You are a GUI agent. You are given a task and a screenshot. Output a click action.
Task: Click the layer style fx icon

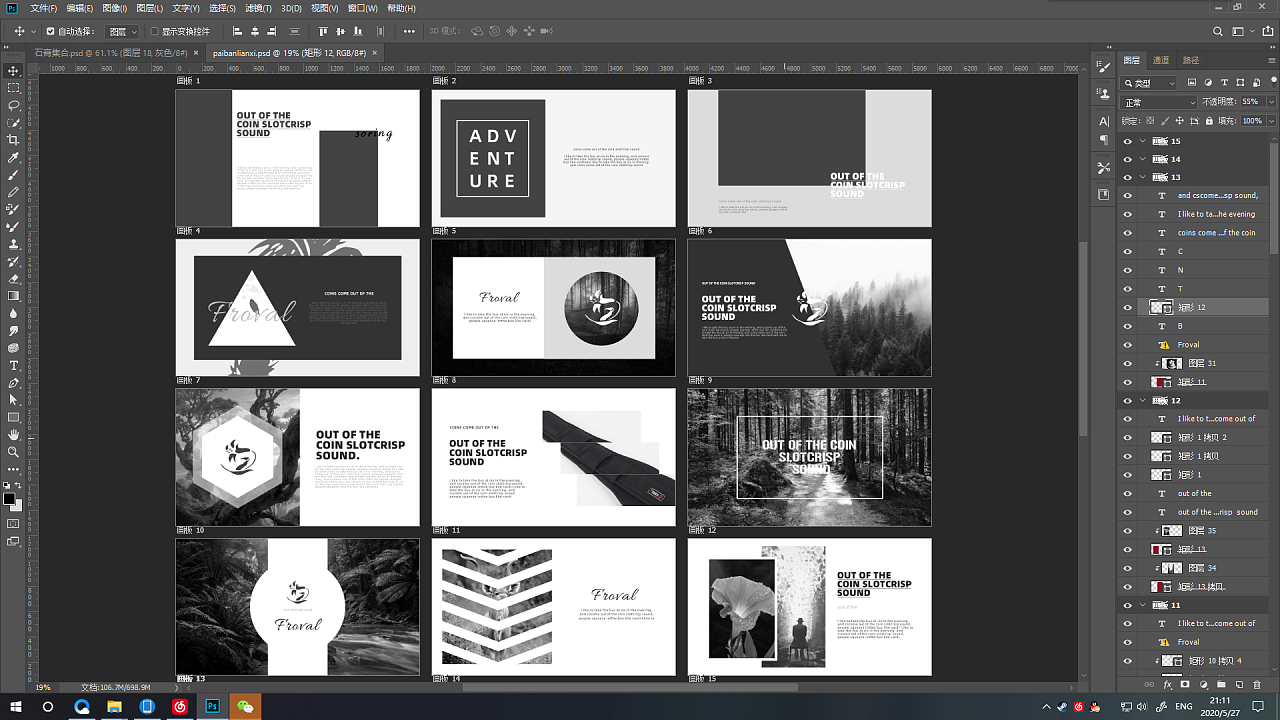tap(1167, 685)
